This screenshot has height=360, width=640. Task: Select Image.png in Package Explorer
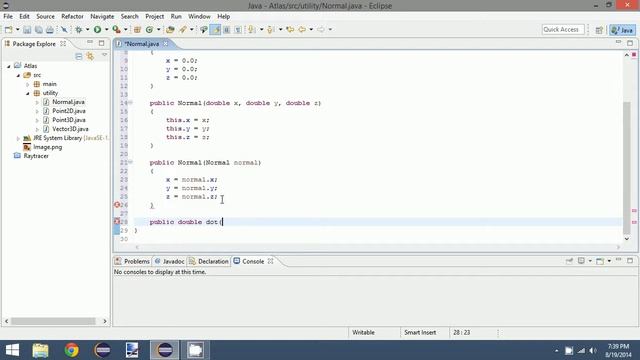[x=48, y=147]
